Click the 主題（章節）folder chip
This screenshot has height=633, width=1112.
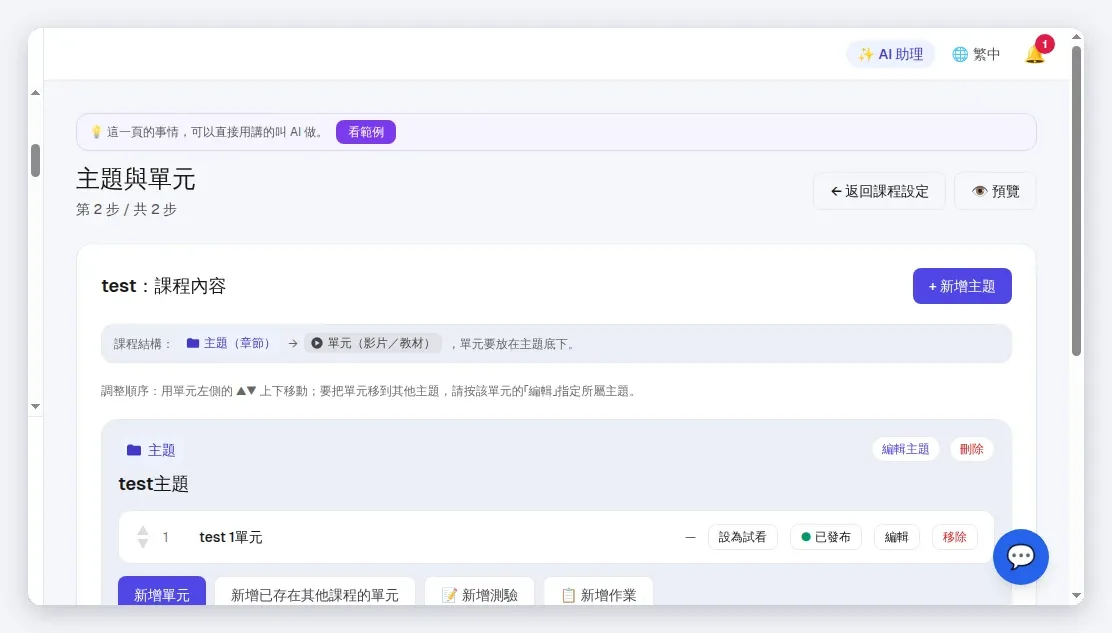[230, 344]
